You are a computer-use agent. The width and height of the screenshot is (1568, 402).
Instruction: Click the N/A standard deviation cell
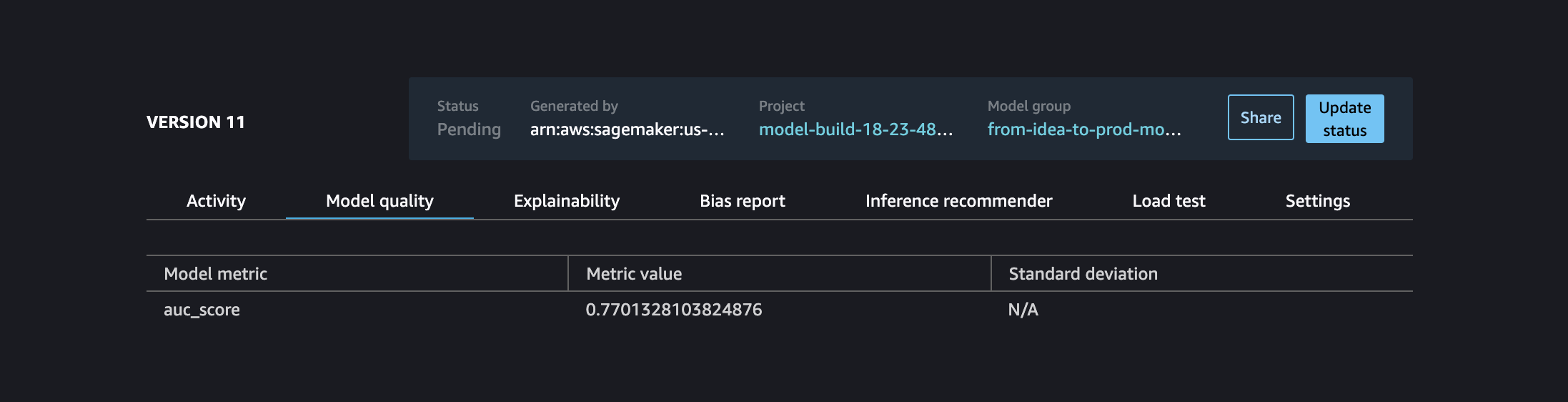(1023, 310)
